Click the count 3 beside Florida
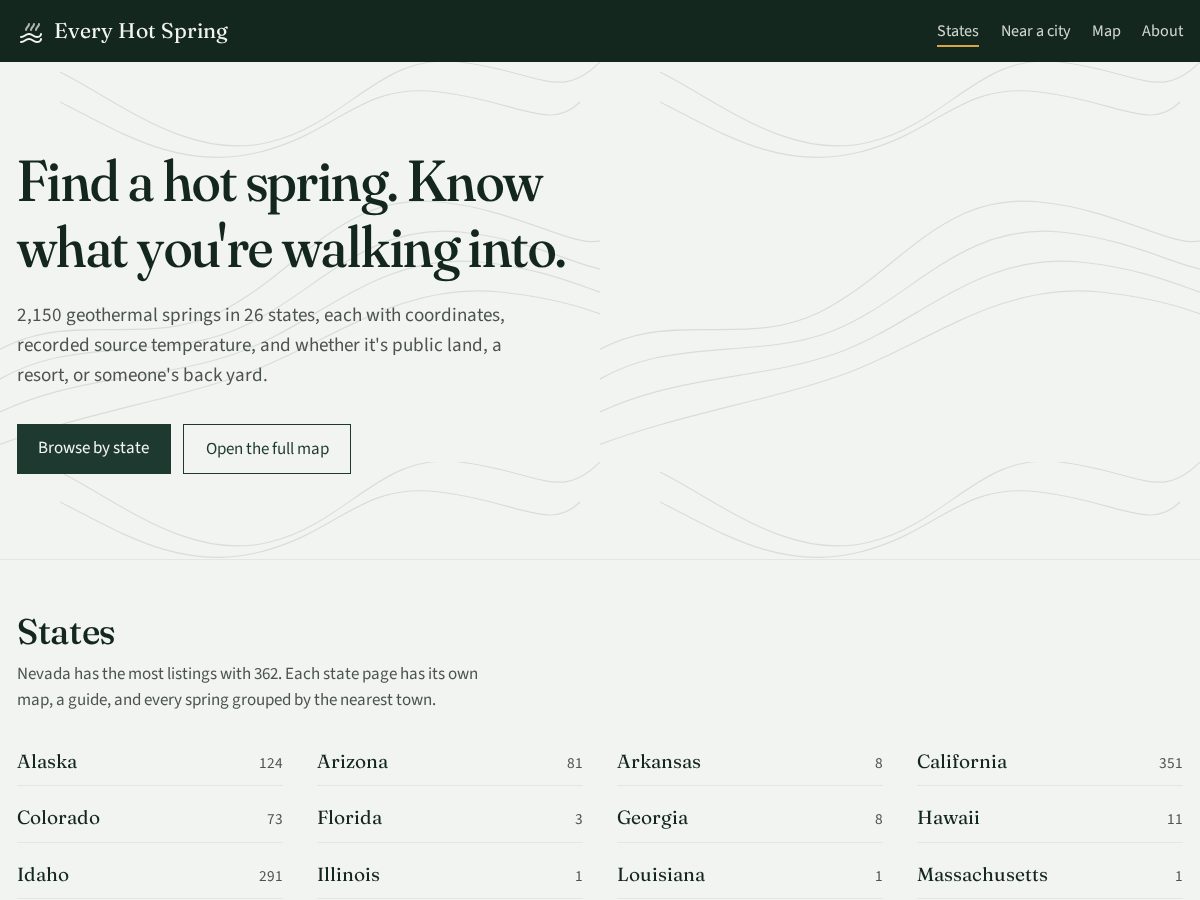1200x900 pixels. (x=579, y=819)
